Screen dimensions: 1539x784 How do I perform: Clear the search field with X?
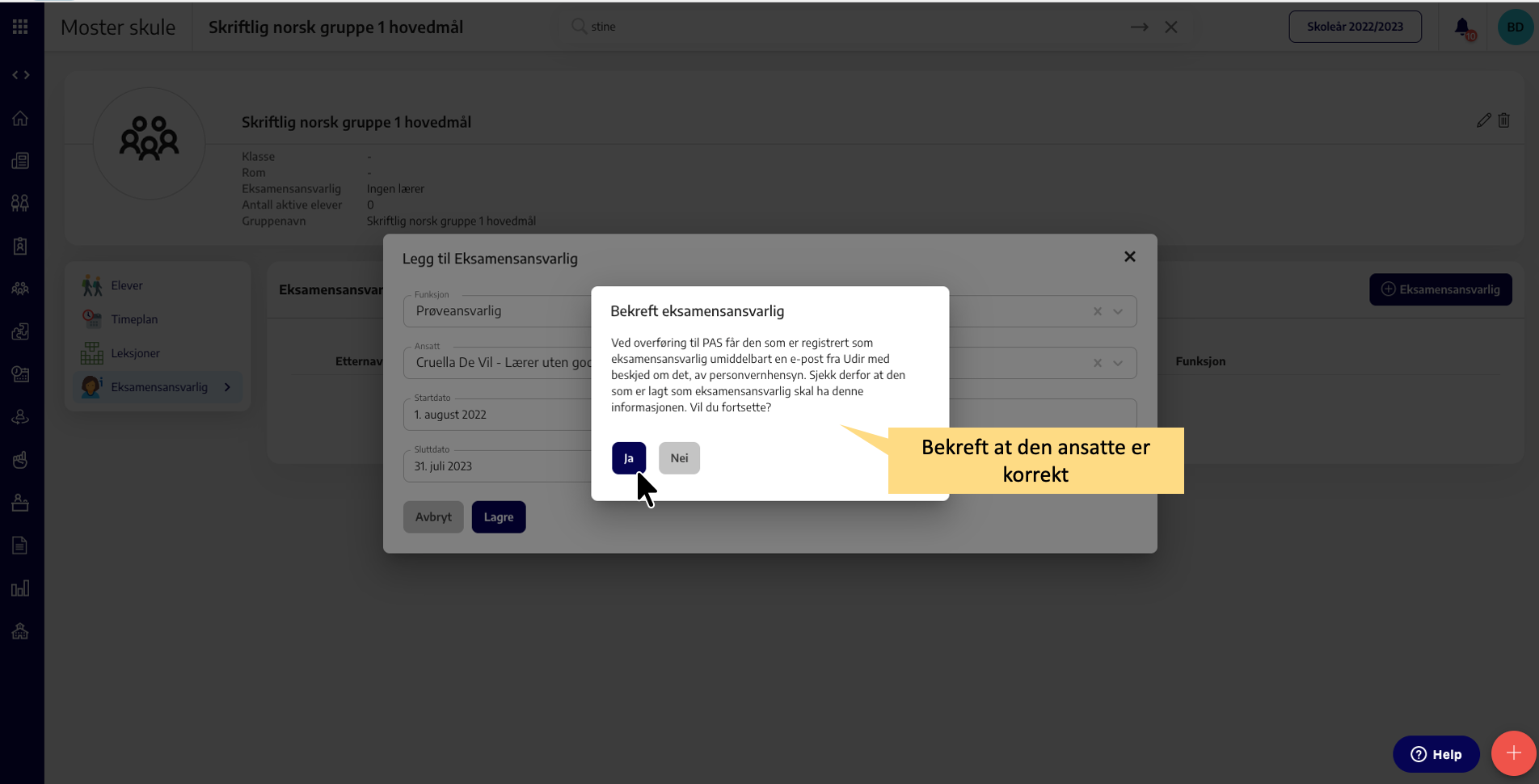point(1170,27)
